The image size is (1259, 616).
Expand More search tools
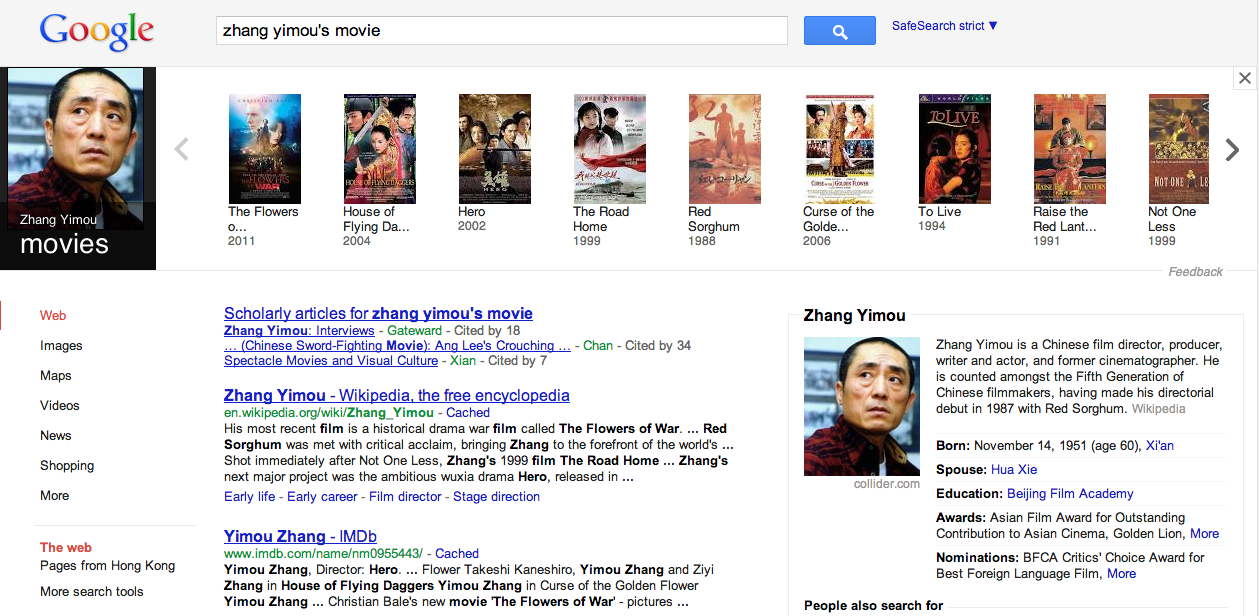(92, 591)
